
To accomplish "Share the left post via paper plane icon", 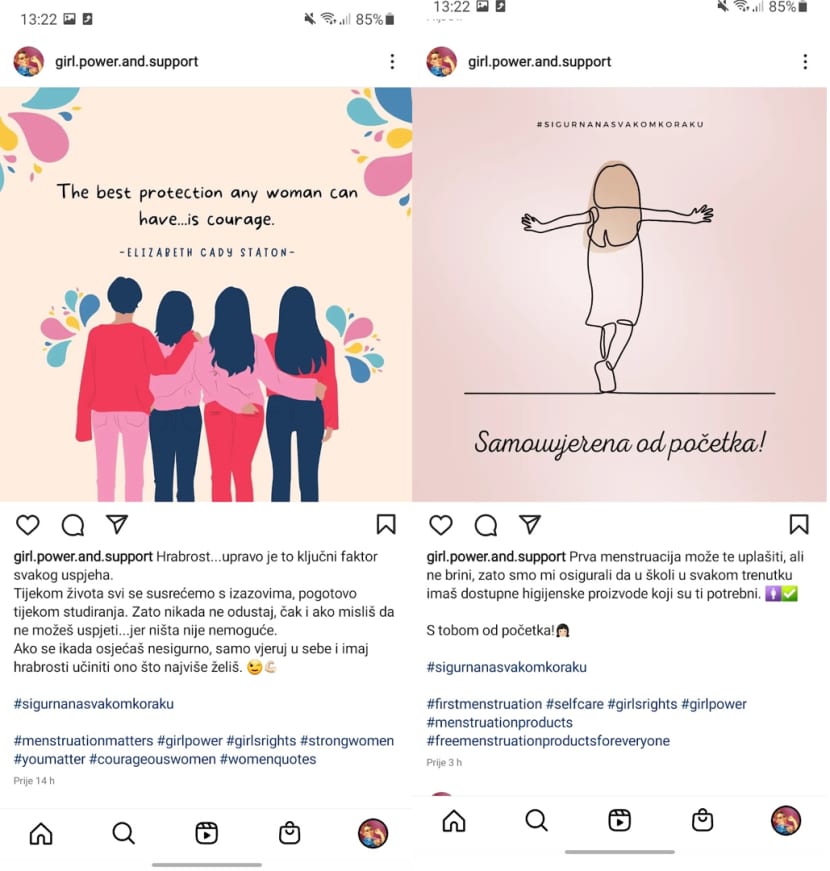I will (x=117, y=524).
